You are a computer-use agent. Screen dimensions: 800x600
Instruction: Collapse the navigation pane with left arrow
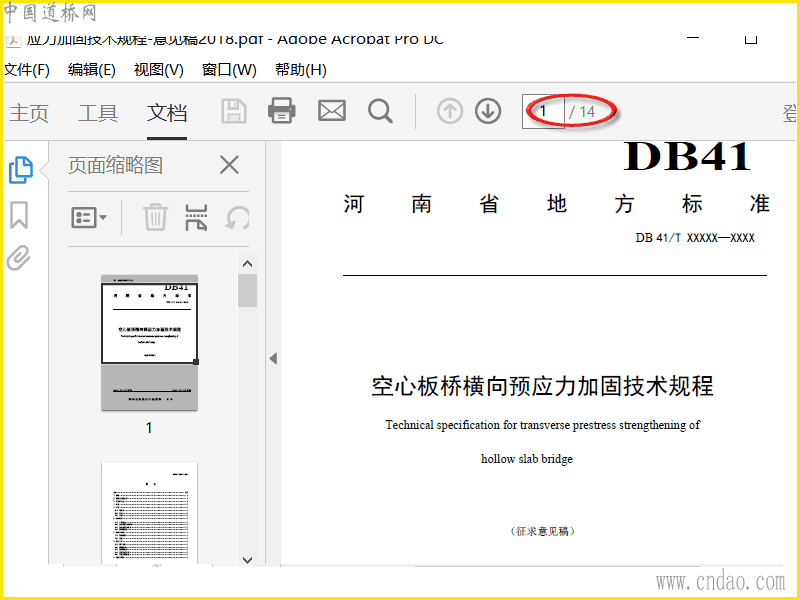pos(273,359)
